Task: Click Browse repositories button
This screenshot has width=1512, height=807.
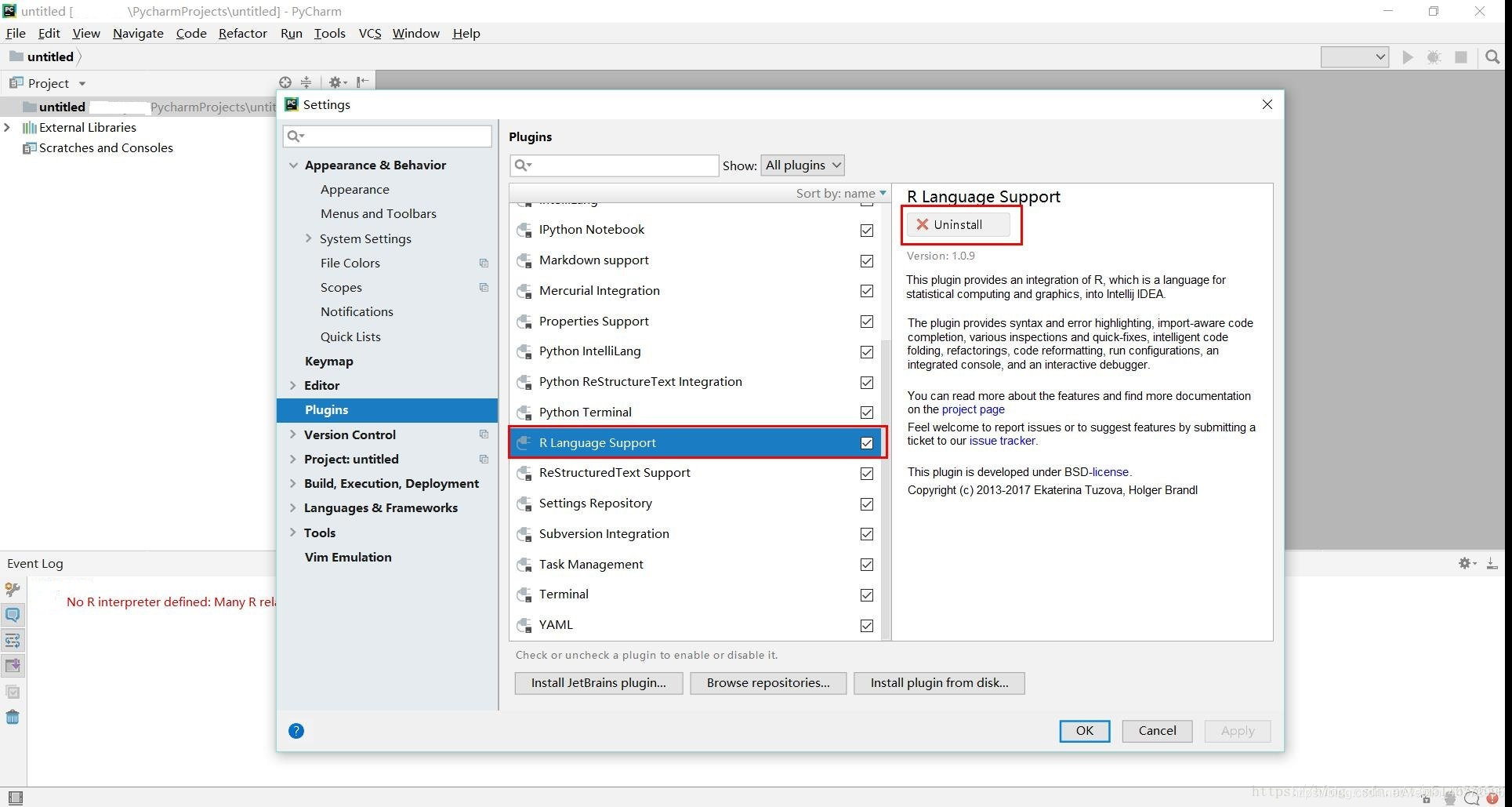Action: (x=768, y=683)
